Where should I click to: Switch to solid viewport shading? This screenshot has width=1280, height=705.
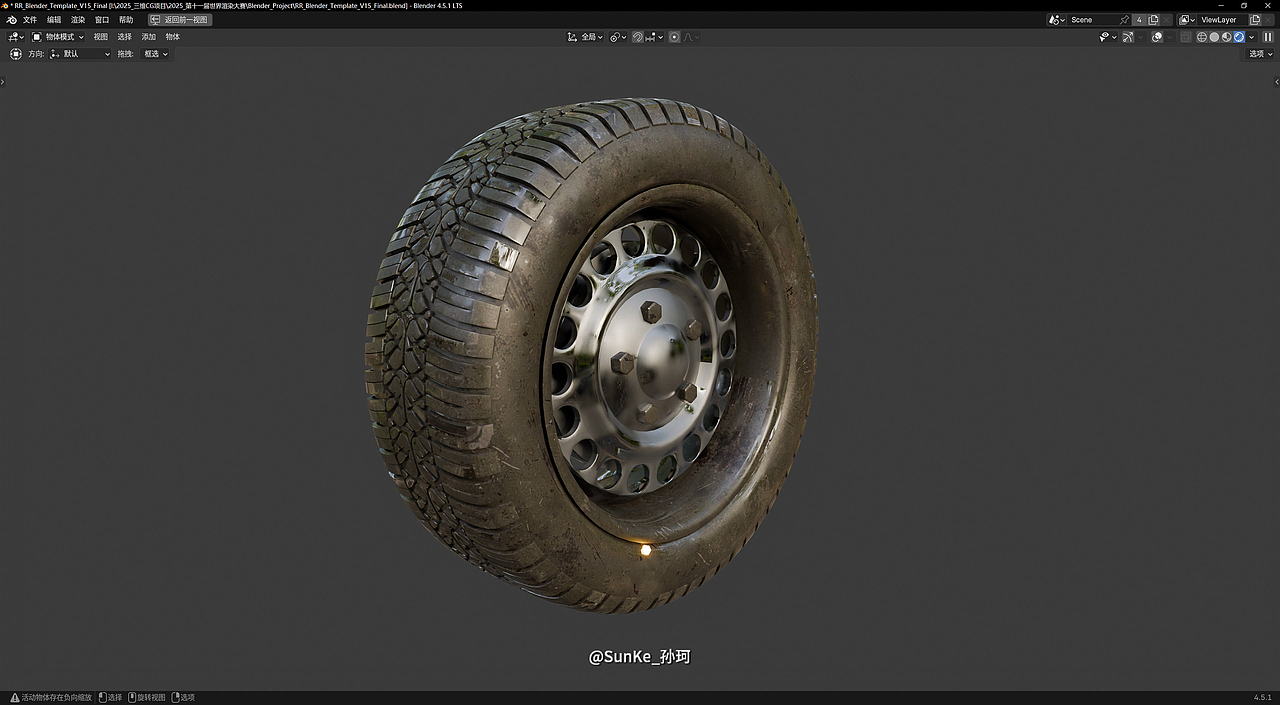point(1214,37)
